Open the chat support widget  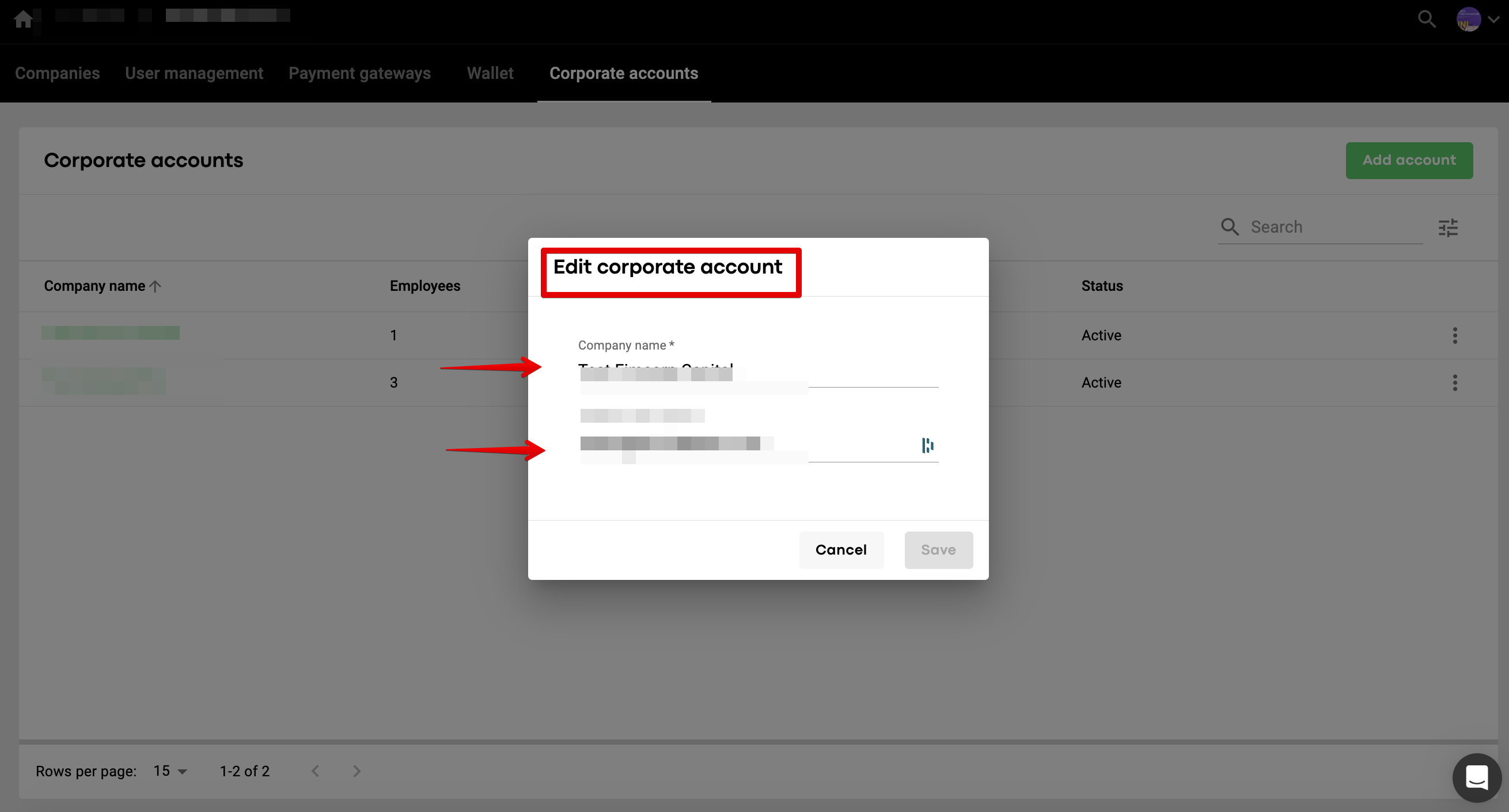(1476, 778)
